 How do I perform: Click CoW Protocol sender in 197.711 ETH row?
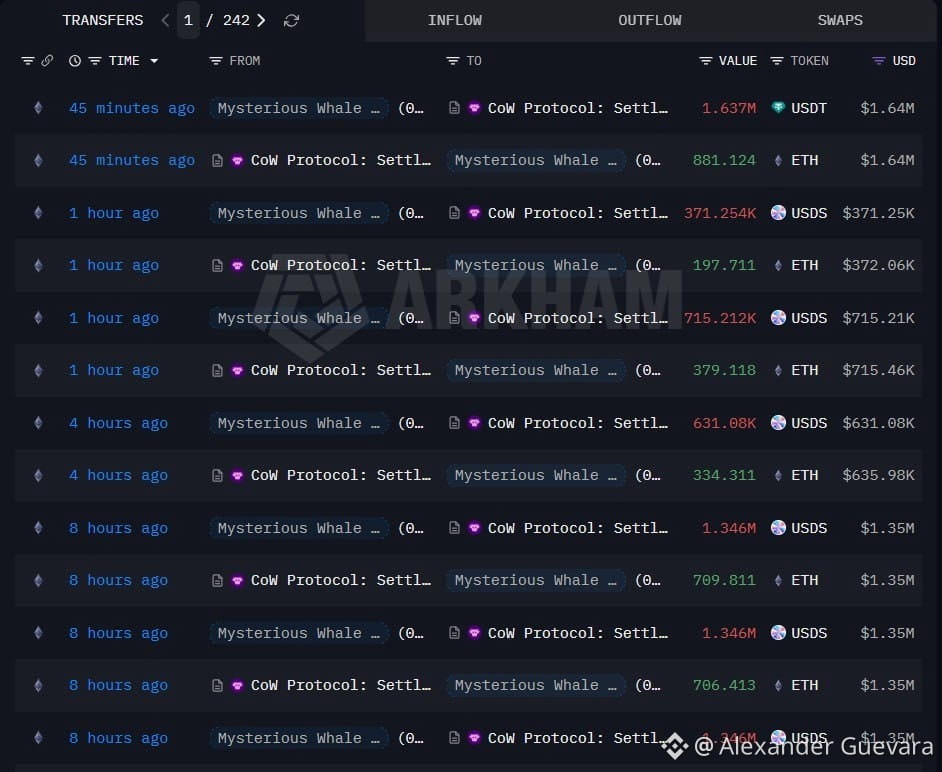(341, 266)
